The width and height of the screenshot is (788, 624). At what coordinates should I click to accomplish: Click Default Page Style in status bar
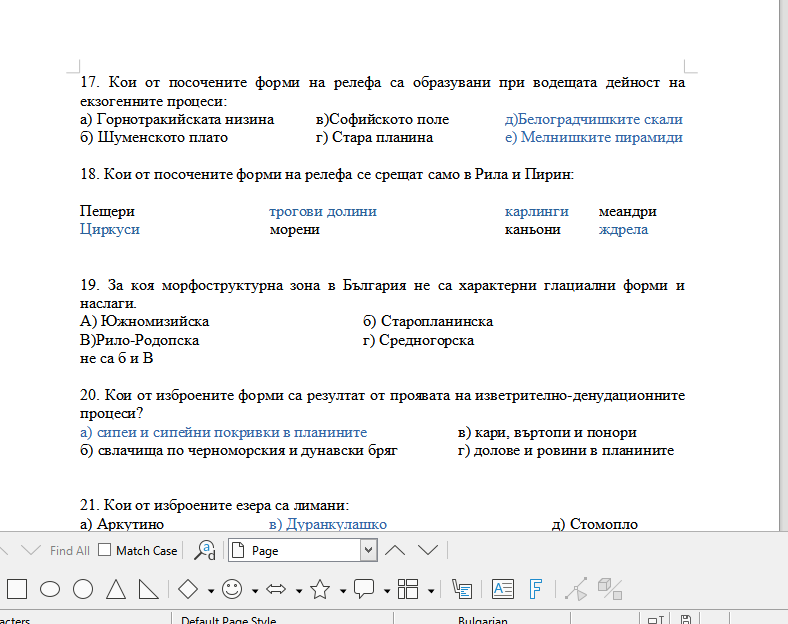[x=228, y=620]
